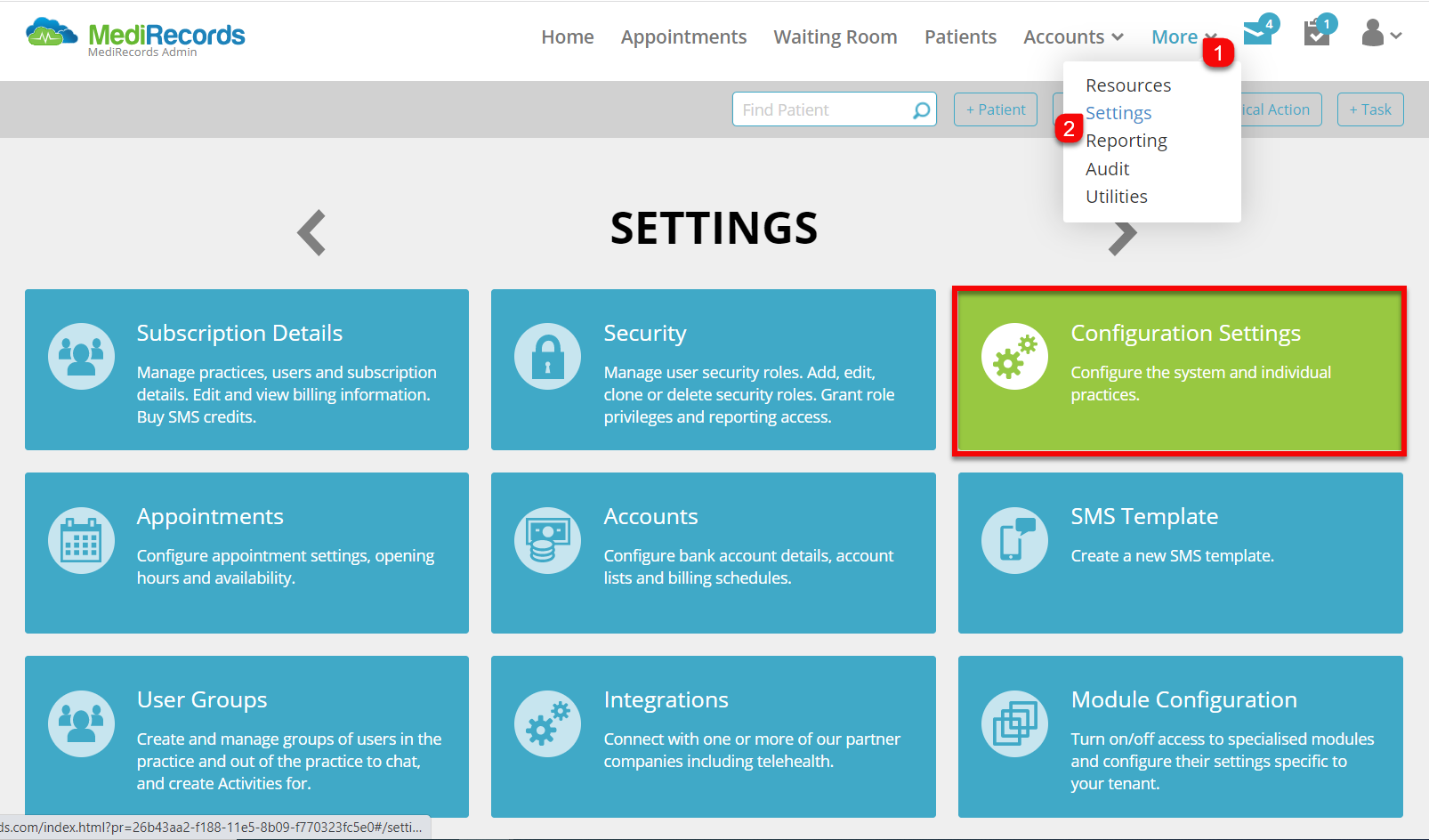Viewport: 1429px width, 840px height.
Task: Select Utilities from More menu
Action: pyautogui.click(x=1117, y=197)
